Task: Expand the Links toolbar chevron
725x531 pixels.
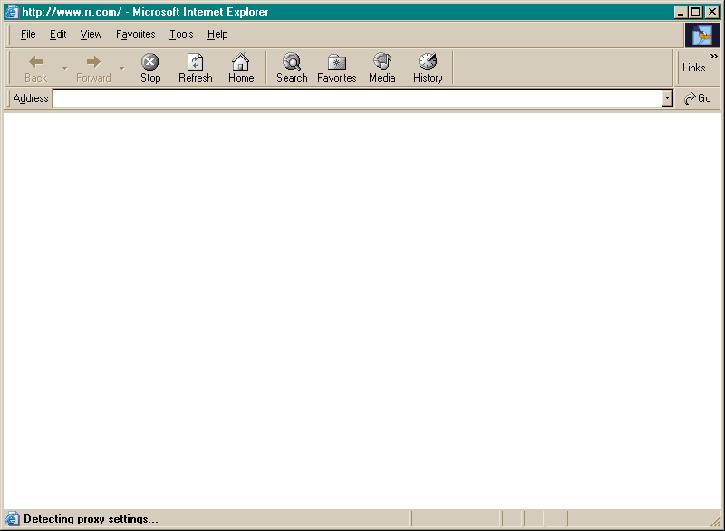Action: 714,56
